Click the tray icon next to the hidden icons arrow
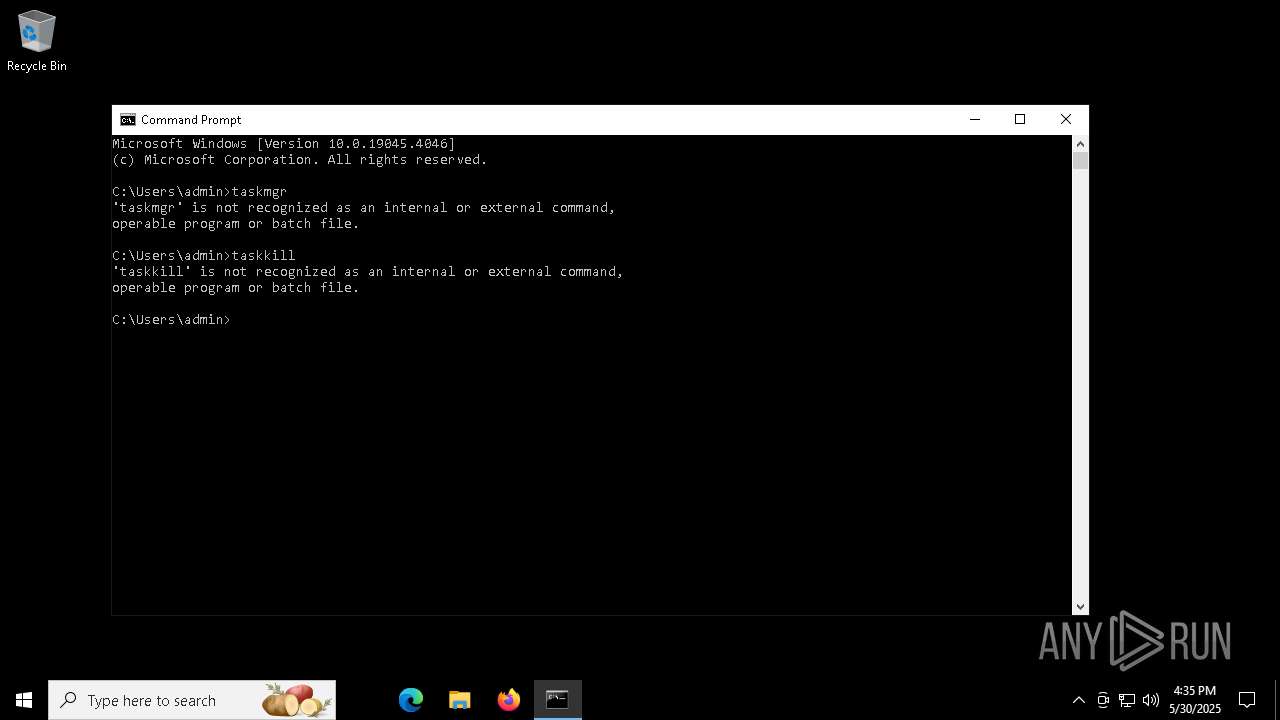This screenshot has width=1280, height=720. point(1103,700)
